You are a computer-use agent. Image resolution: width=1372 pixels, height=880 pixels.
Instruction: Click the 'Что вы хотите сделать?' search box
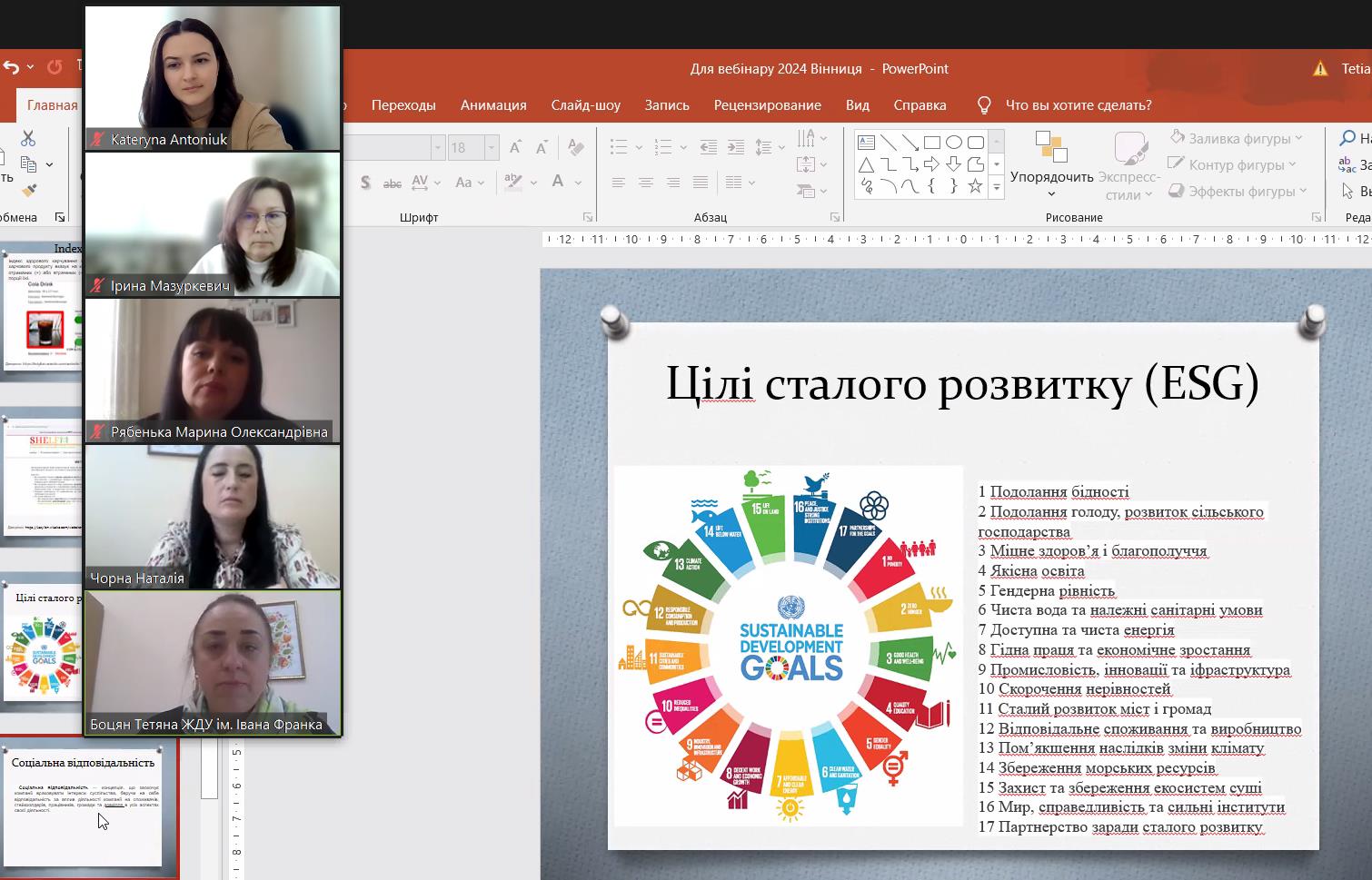tap(1078, 104)
